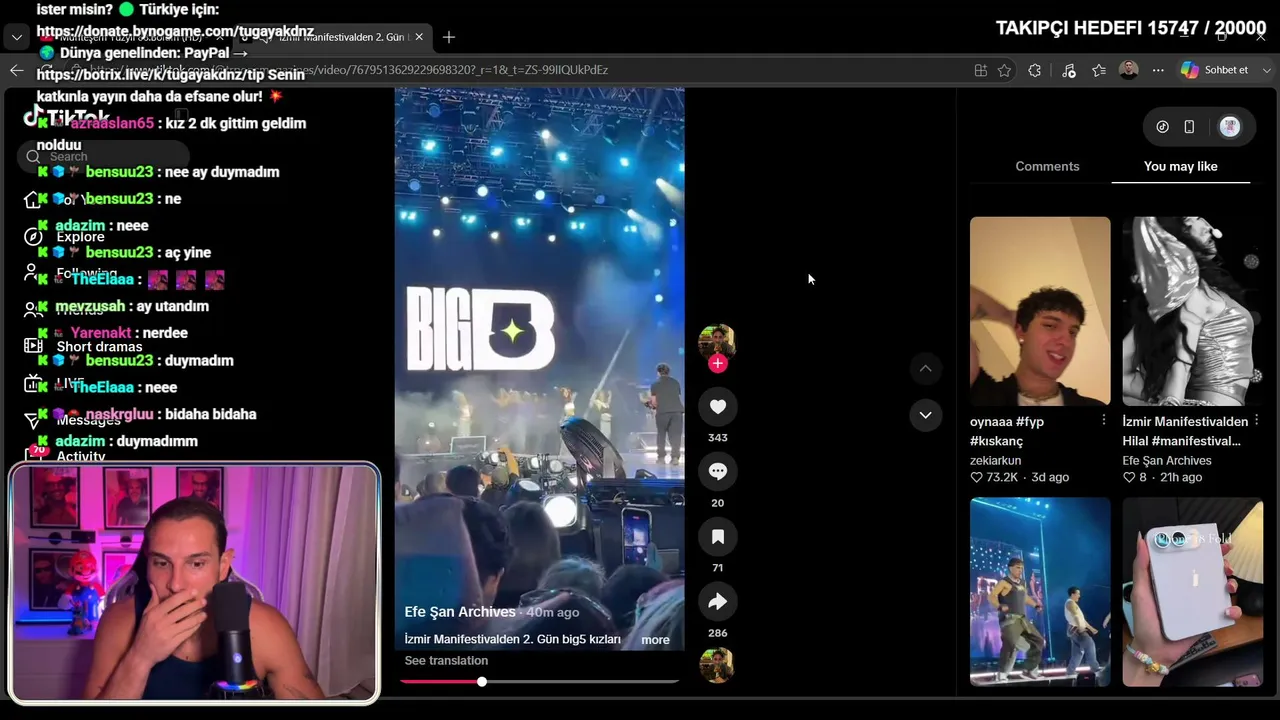The width and height of the screenshot is (1280, 720).
Task: Click chat message 'nerdee' from Yarenakt
Action: click(112, 333)
